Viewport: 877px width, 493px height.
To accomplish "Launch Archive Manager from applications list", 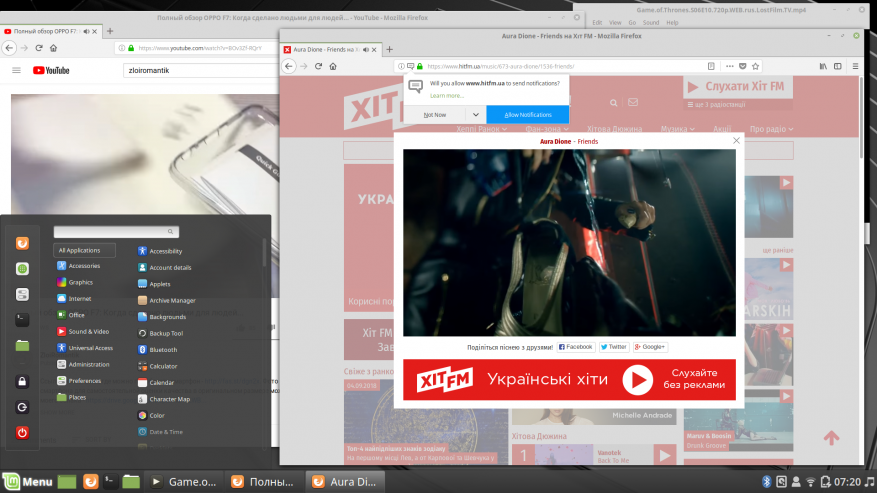I will click(167, 301).
